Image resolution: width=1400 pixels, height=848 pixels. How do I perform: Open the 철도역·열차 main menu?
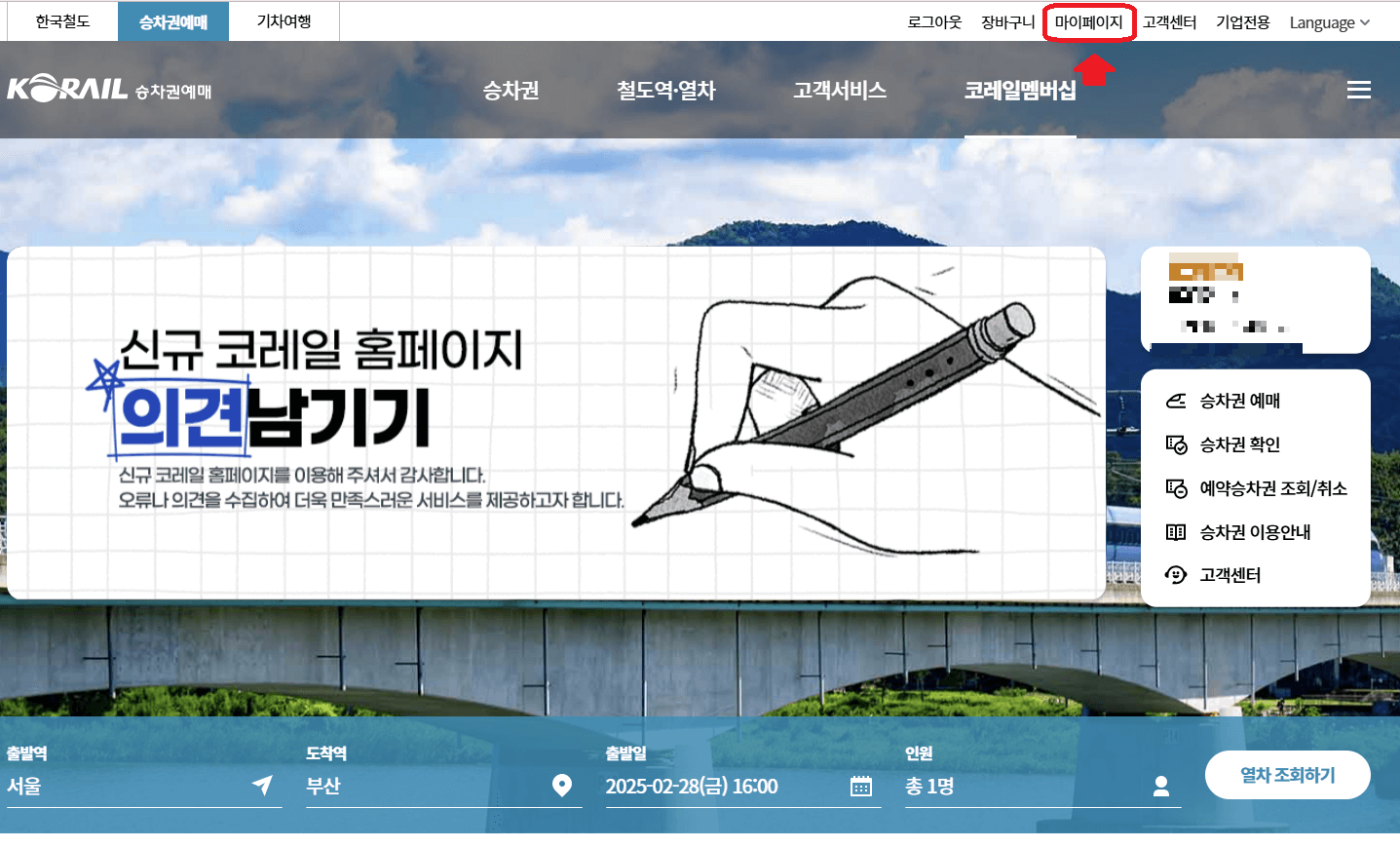(666, 90)
